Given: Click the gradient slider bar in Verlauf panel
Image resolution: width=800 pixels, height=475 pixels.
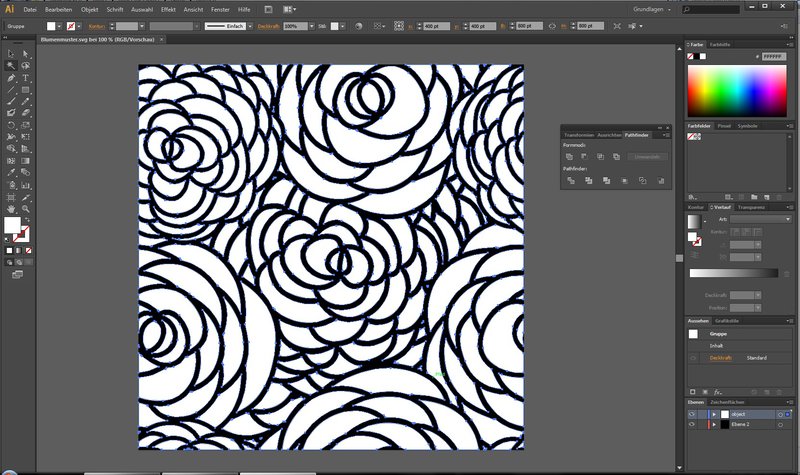Looking at the screenshot, I should point(734,273).
